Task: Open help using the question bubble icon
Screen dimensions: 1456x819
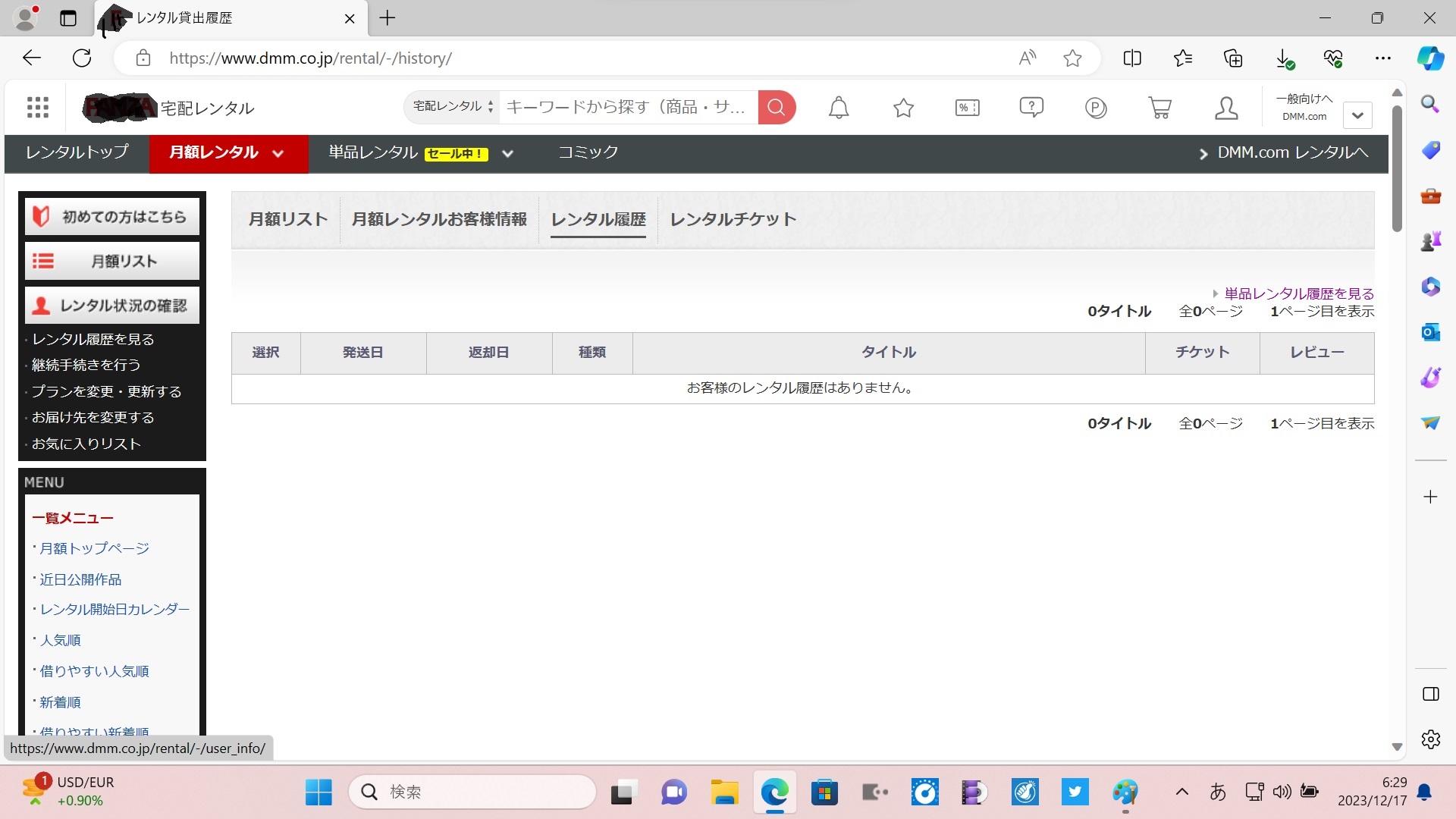Action: [1031, 107]
